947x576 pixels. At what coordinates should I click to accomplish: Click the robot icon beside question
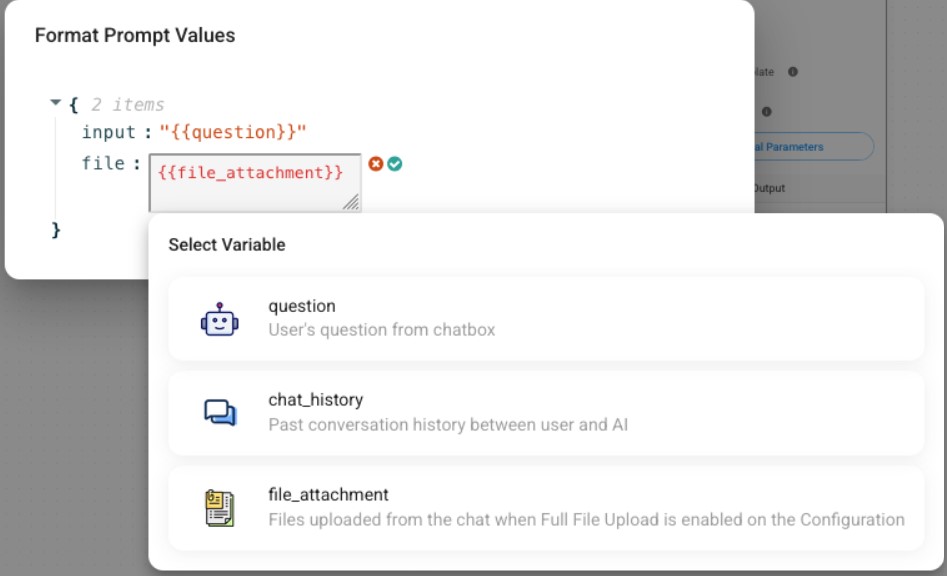[x=219, y=319]
